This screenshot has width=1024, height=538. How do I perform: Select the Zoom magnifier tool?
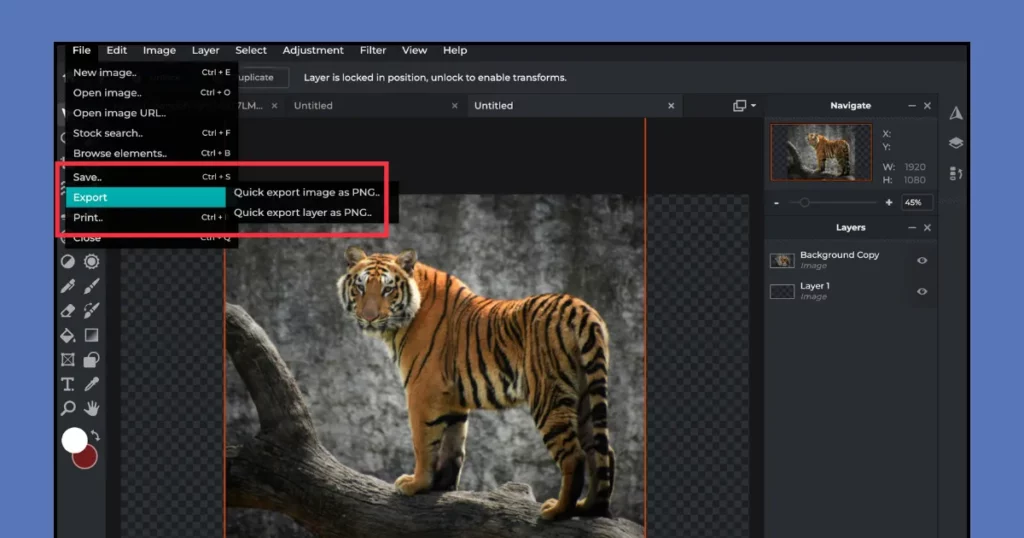click(68, 408)
